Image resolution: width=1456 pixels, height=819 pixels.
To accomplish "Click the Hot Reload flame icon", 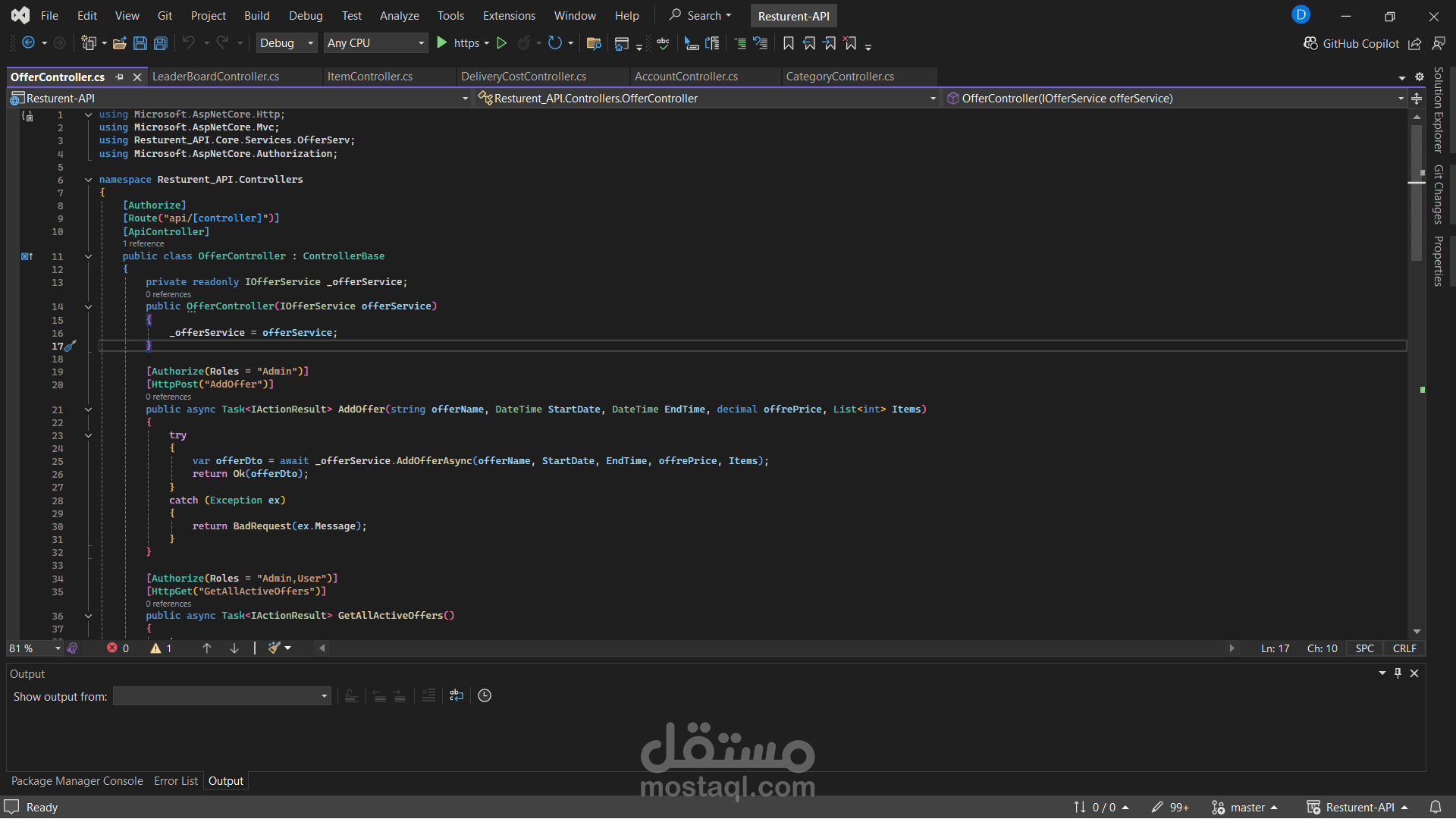I will point(523,43).
